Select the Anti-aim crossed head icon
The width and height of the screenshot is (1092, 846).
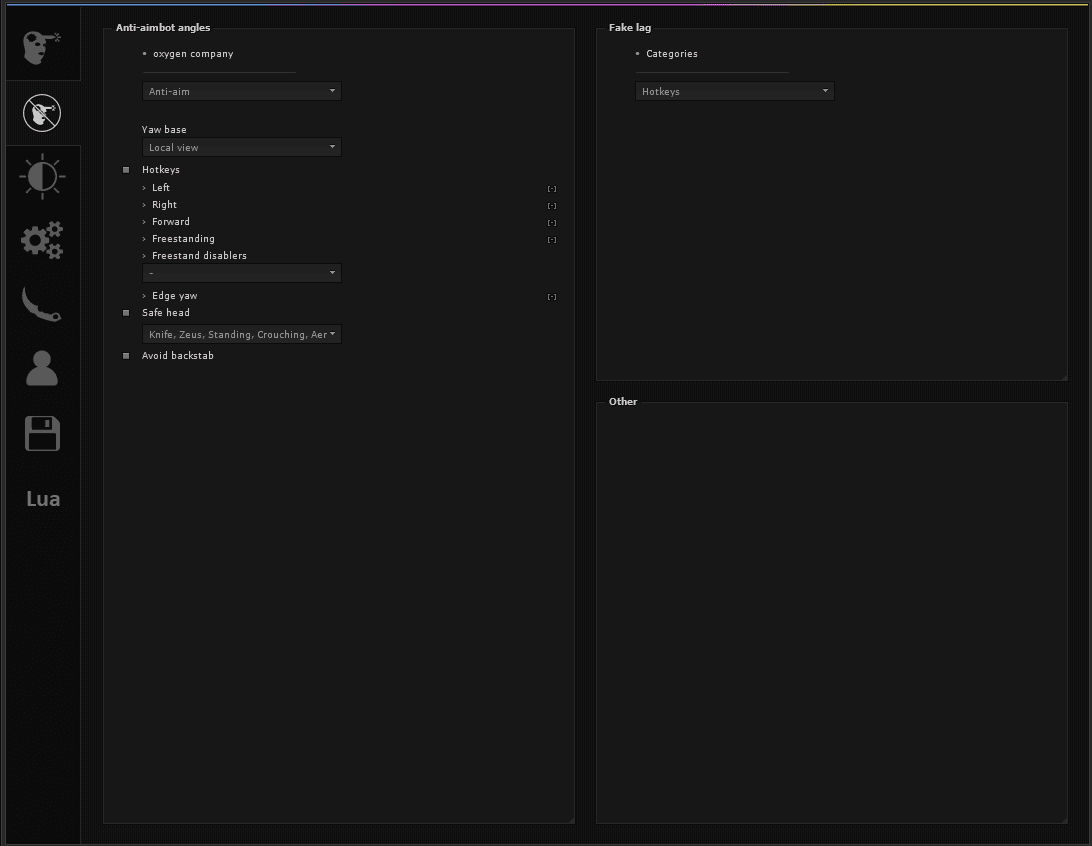[x=42, y=113]
